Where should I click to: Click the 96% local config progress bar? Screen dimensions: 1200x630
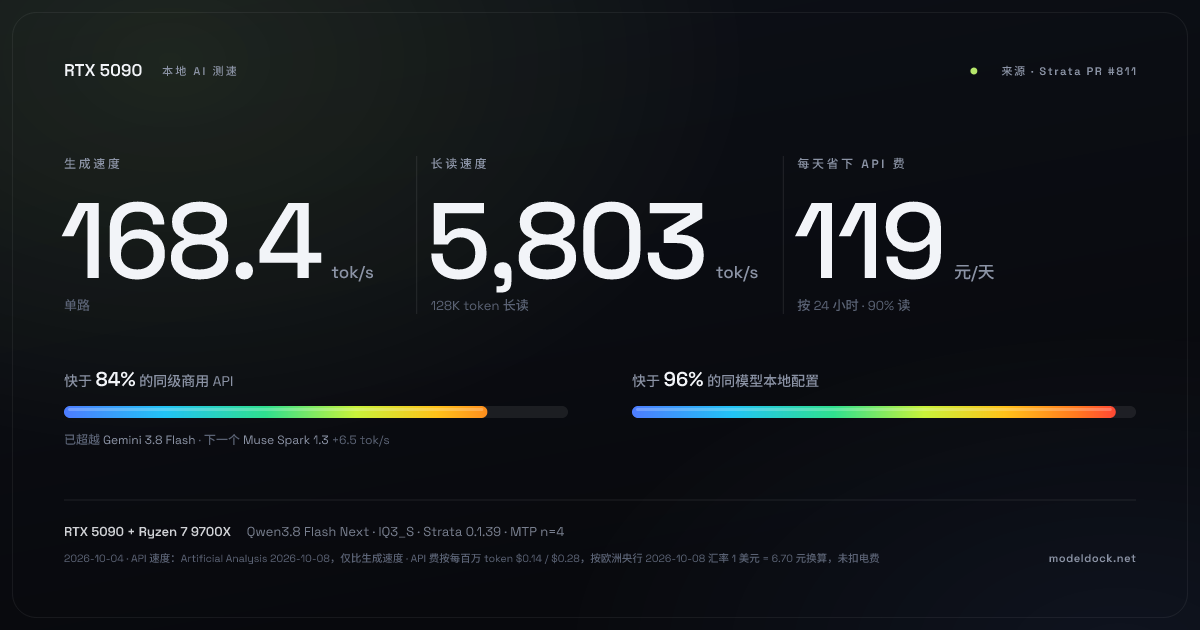[x=884, y=412]
